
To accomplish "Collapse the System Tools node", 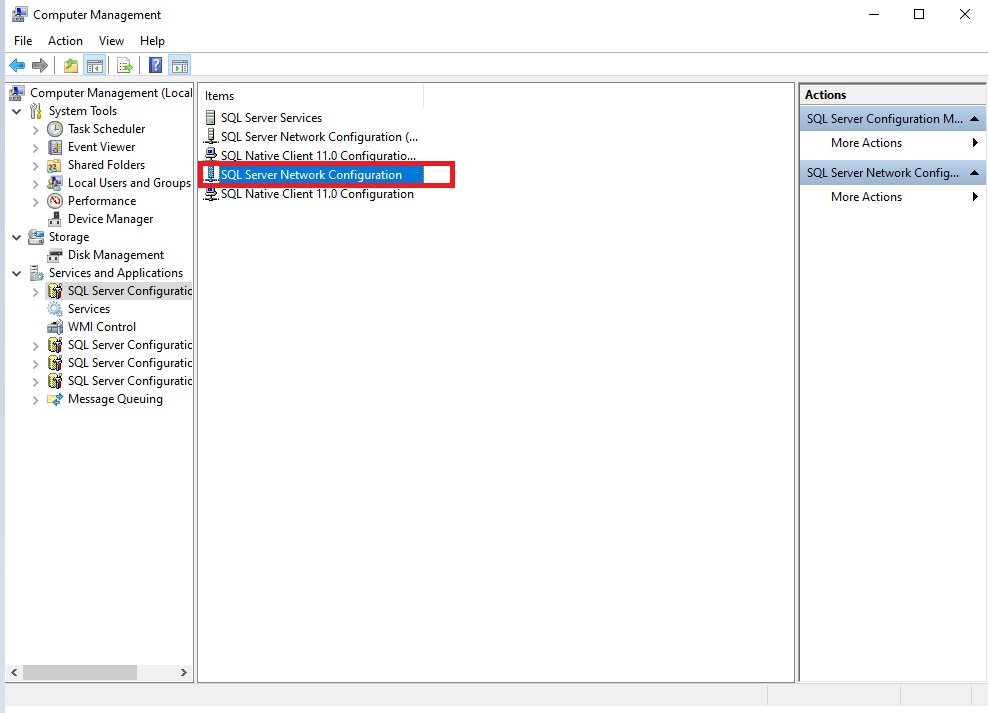I will [x=16, y=112].
